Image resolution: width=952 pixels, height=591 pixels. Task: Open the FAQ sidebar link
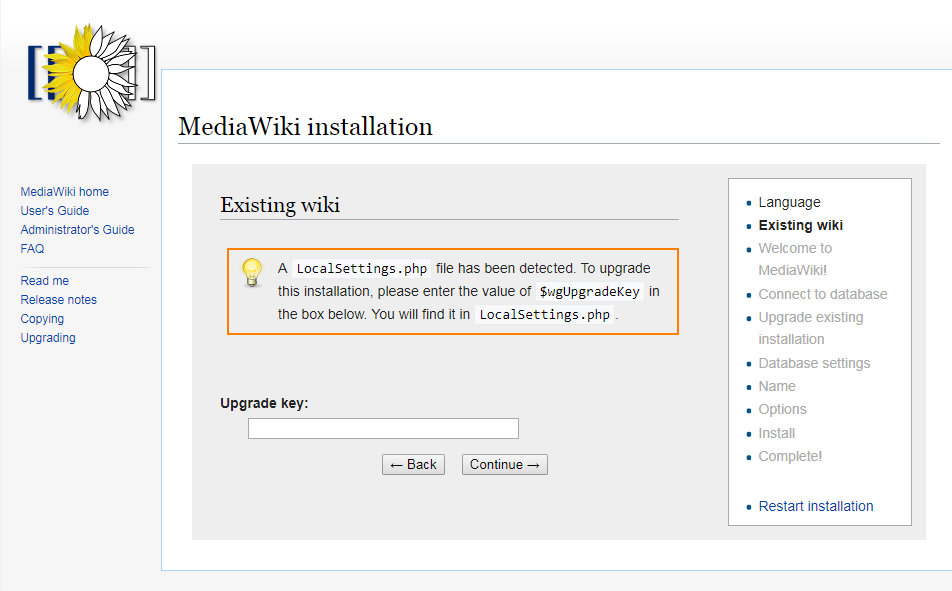click(x=32, y=248)
